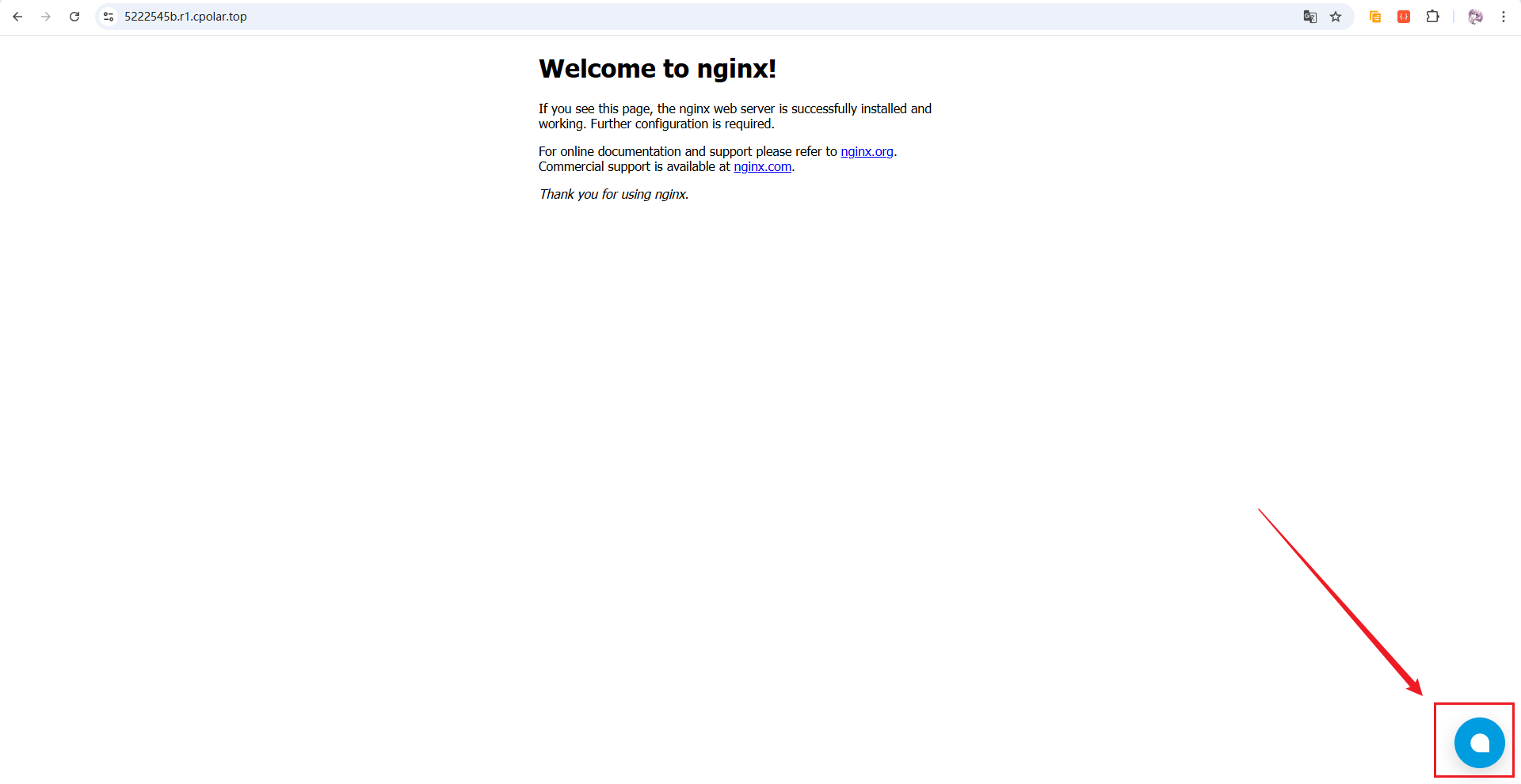Open the Google Translate page icon
Screen dimensions: 1521x784
[x=1309, y=17]
